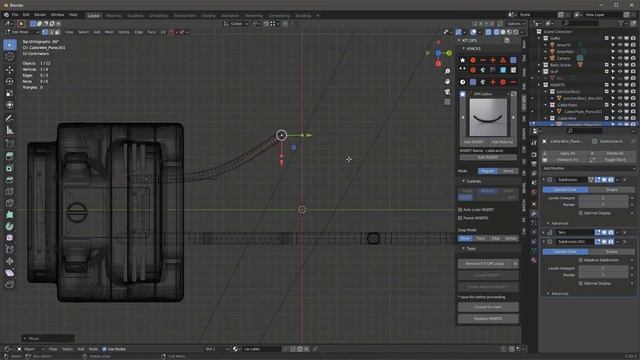
Task: Click the Blender logo menu icon
Action: (x=6, y=15)
